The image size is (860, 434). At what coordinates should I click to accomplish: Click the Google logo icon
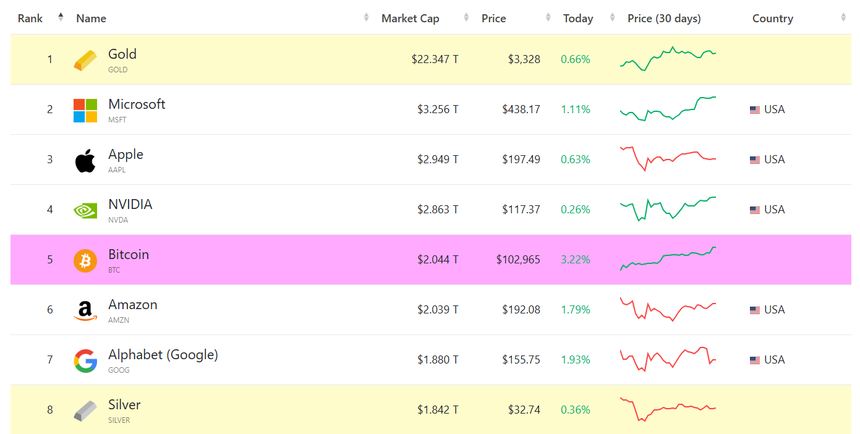tap(85, 360)
